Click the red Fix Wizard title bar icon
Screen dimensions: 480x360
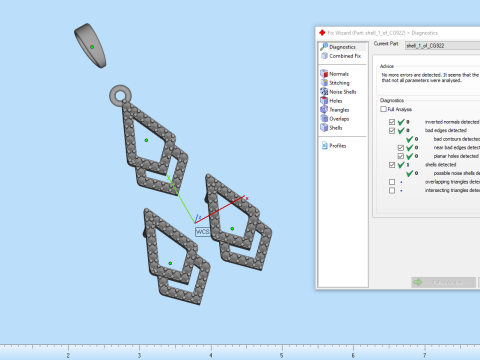click(x=322, y=33)
